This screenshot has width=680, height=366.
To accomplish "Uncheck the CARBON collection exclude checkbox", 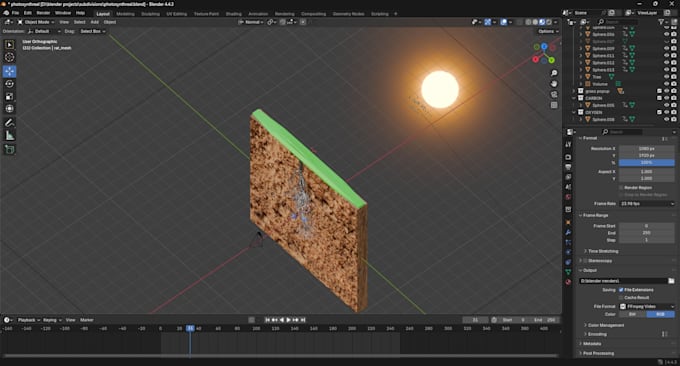I will click(660, 98).
